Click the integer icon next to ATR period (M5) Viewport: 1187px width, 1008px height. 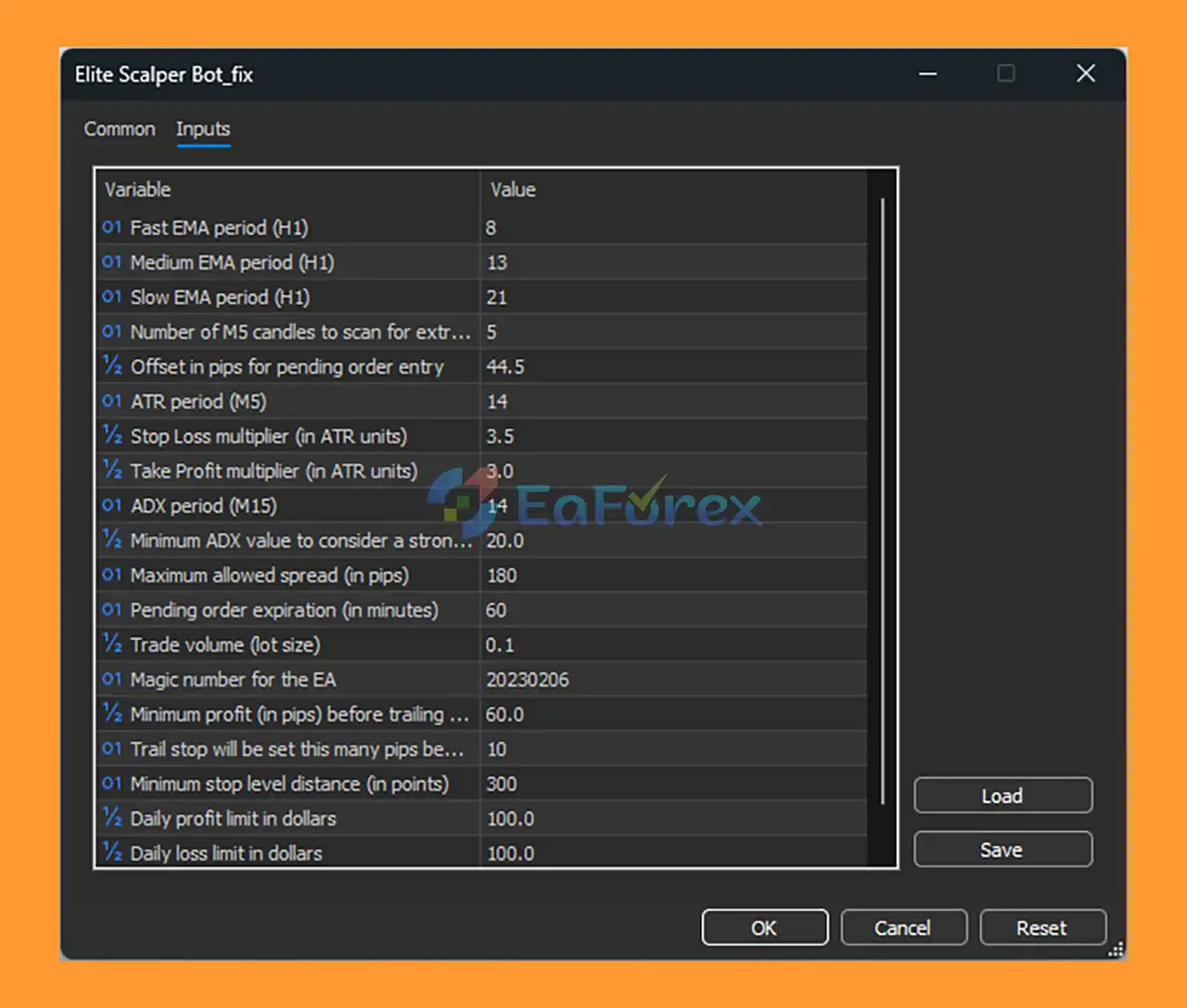tap(111, 402)
